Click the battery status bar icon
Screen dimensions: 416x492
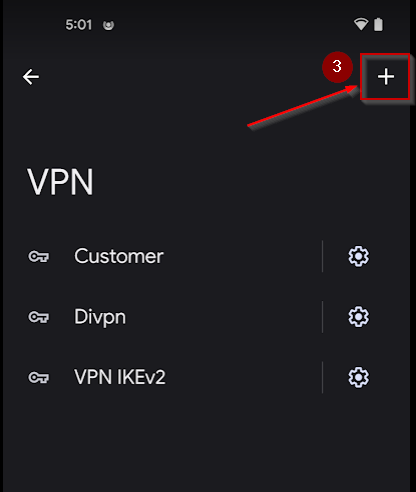pyautogui.click(x=378, y=25)
